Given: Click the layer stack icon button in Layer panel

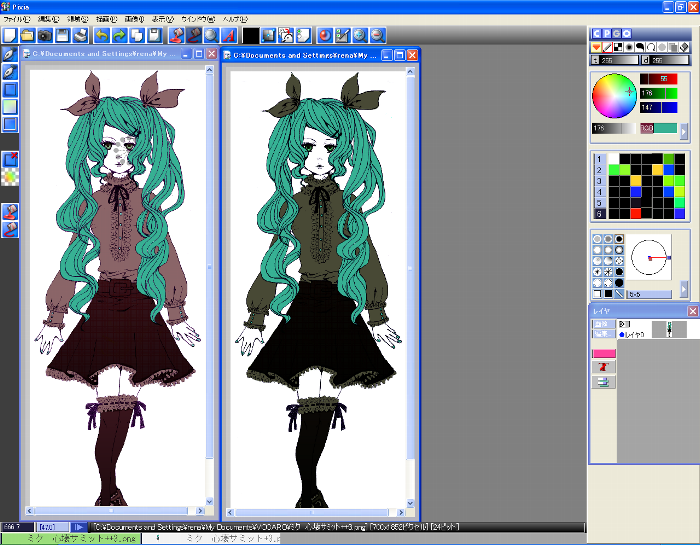Looking at the screenshot, I should pyautogui.click(x=604, y=382).
